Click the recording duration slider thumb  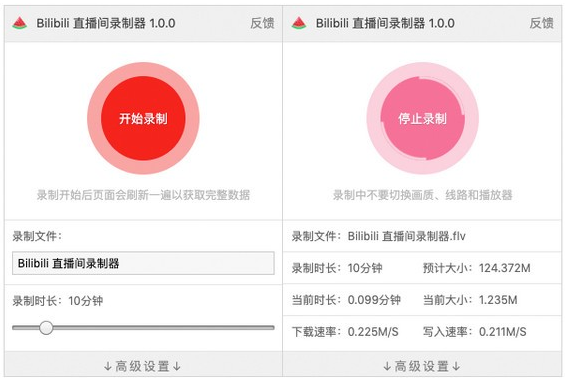[x=46, y=328]
